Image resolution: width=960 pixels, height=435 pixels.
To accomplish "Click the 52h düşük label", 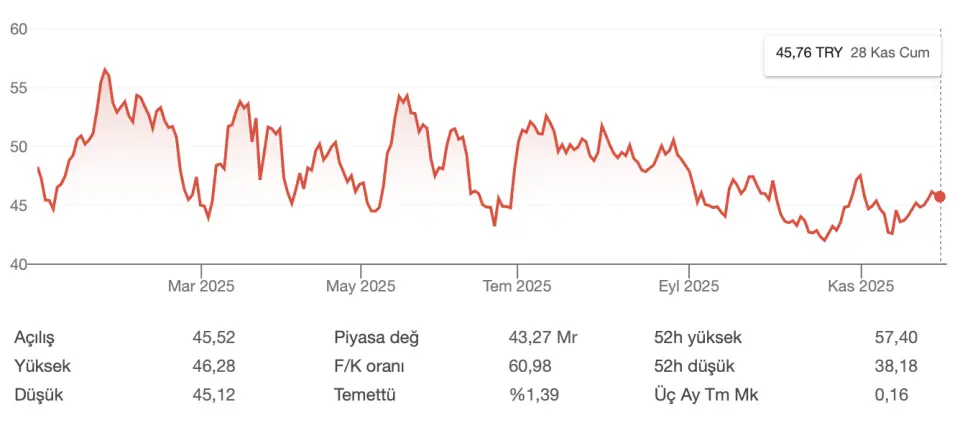I will (695, 366).
